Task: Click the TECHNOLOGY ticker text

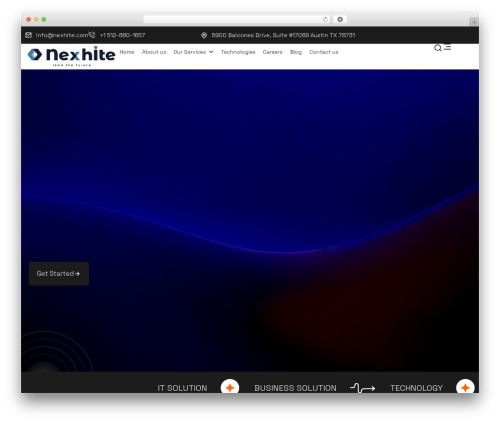Action: [416, 388]
